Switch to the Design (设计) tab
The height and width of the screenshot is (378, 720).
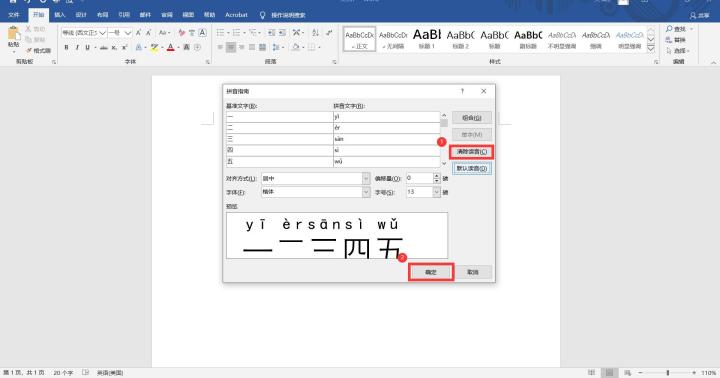coord(81,15)
